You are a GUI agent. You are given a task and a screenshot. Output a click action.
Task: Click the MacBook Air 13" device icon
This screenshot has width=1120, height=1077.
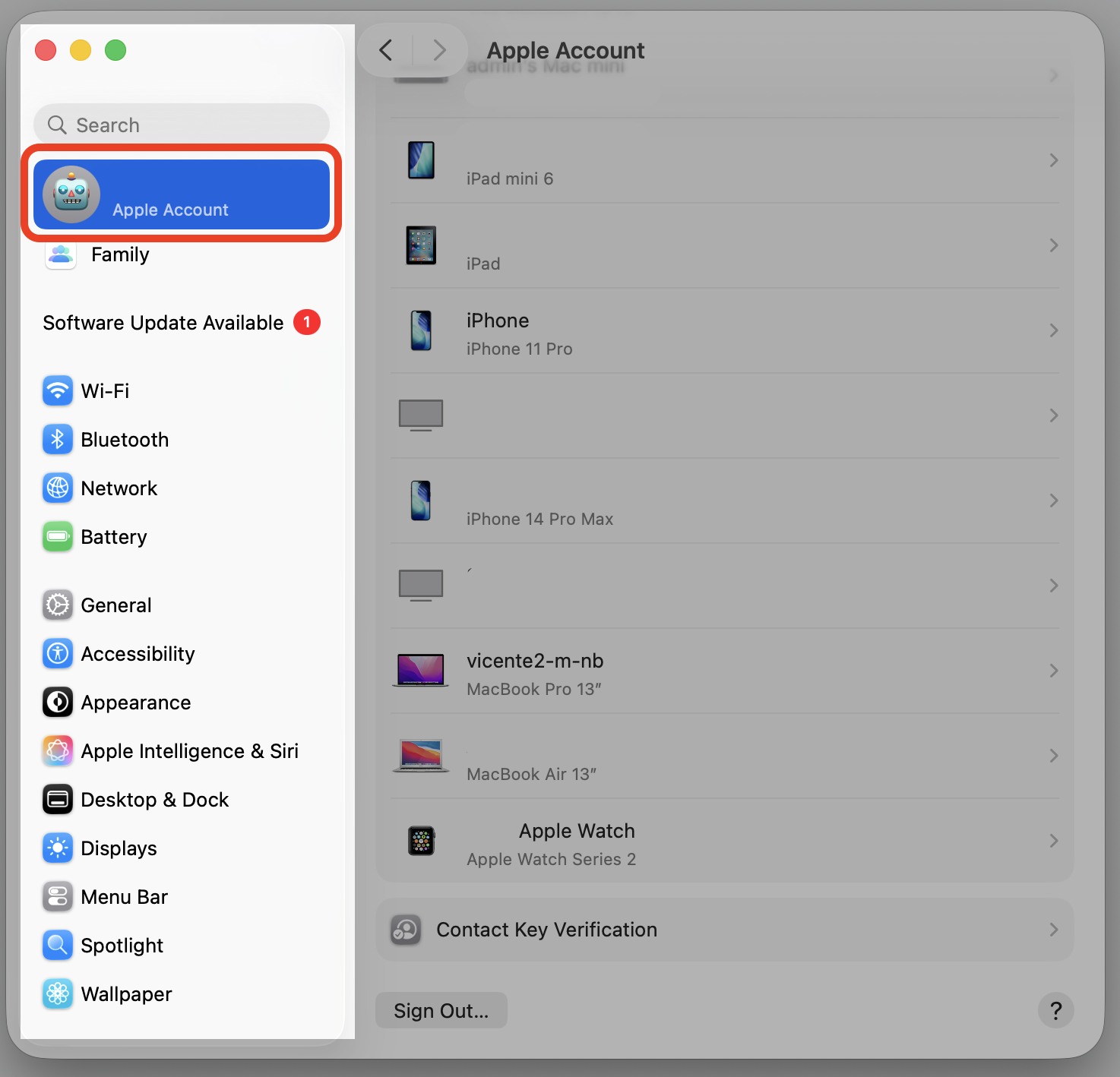421,756
